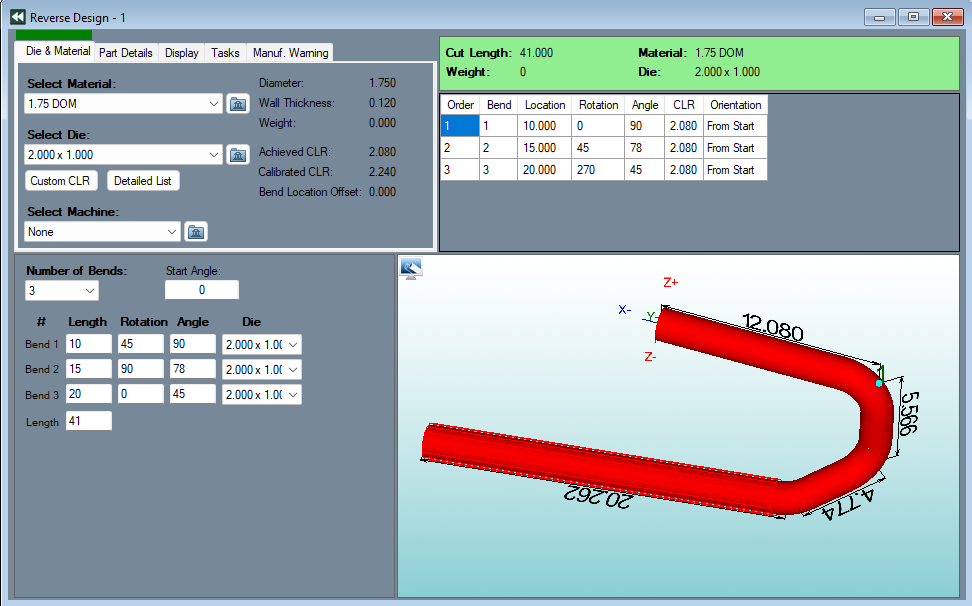
Task: Click the 5.566 dimension label in 3D view
Action: coord(909,413)
